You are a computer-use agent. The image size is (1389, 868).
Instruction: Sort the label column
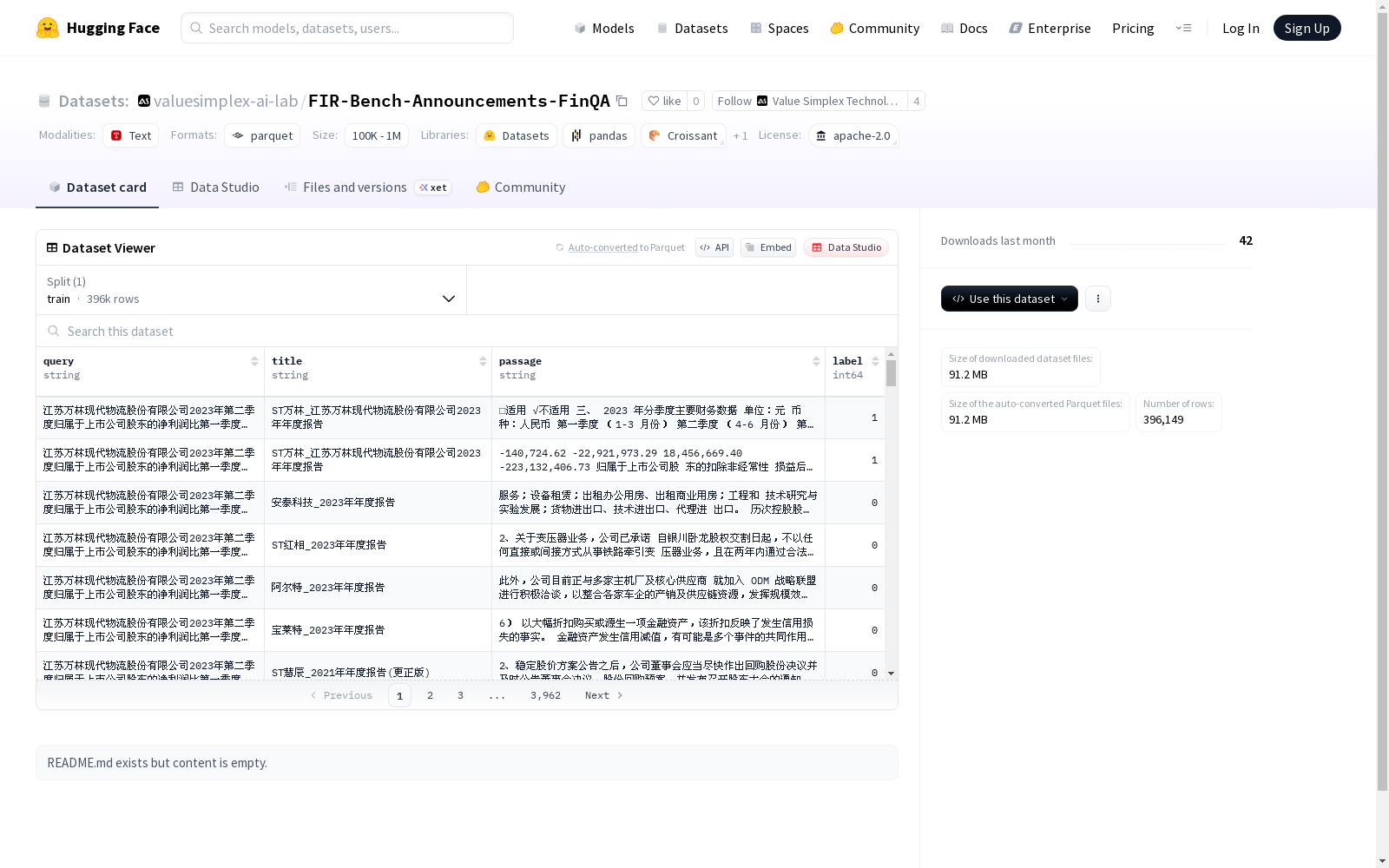[875, 361]
